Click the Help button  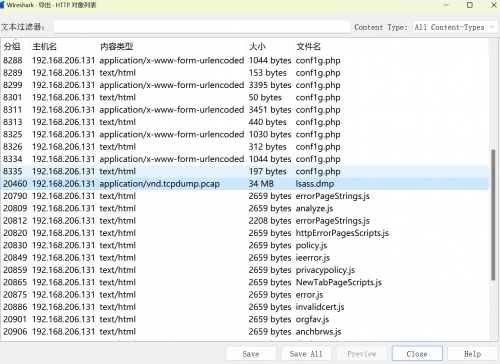pos(472,354)
